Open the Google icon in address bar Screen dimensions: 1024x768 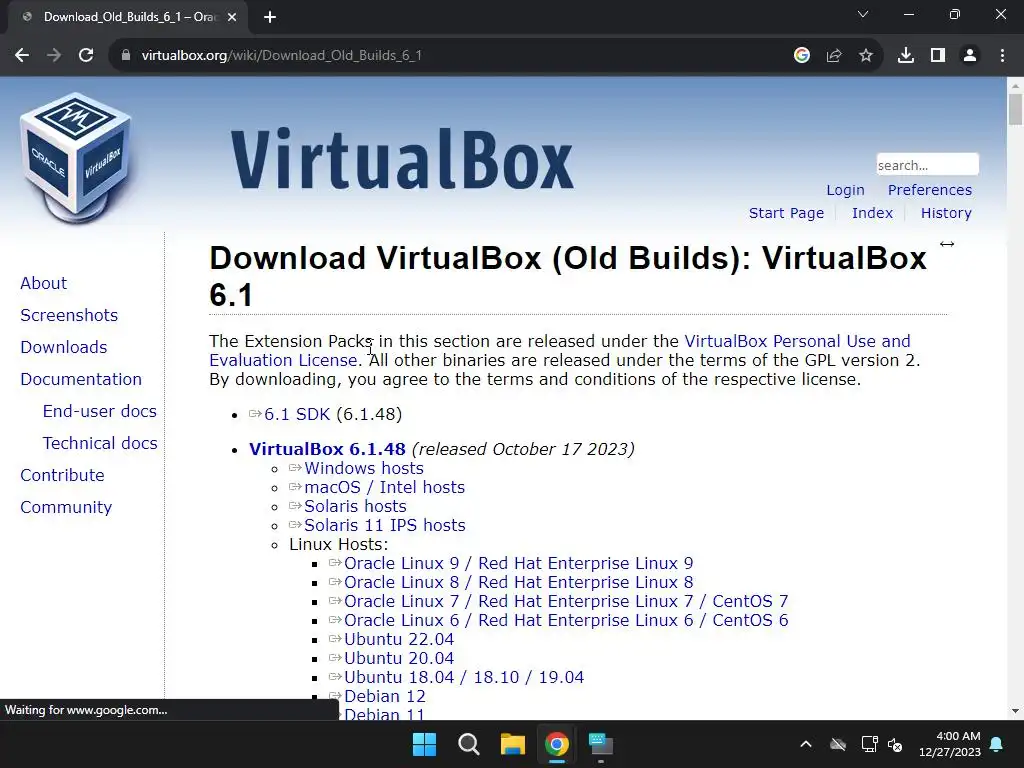pyautogui.click(x=802, y=56)
